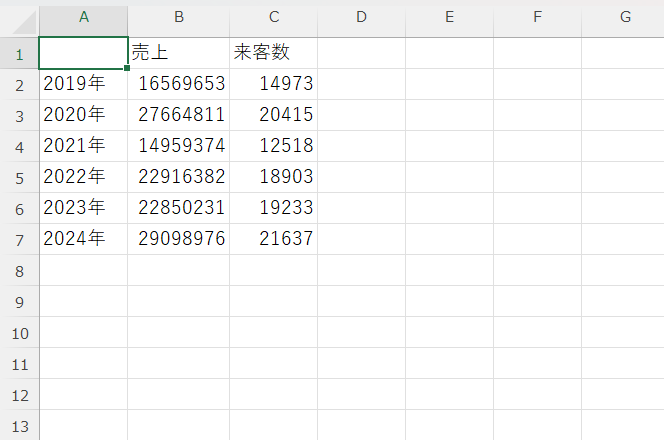This screenshot has height=440, width=664.
Task: Select the 2023年 cell
Action: click(83, 208)
